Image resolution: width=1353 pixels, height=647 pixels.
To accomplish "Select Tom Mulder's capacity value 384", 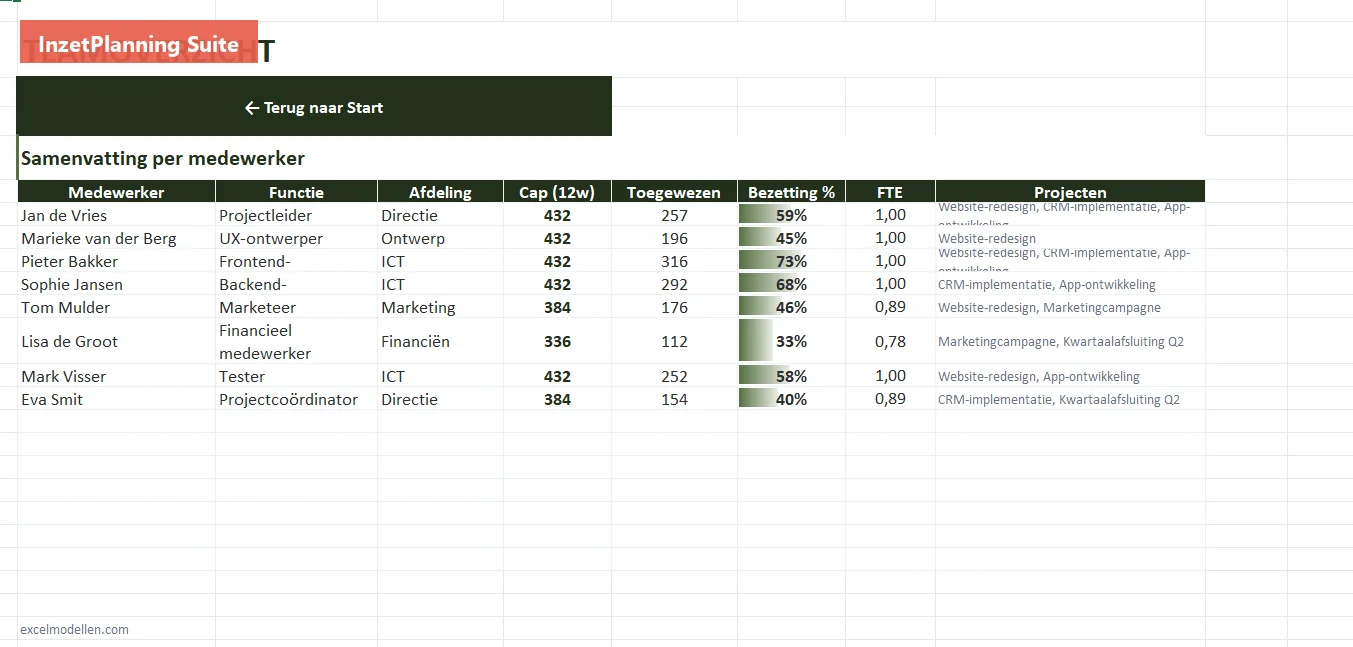I will 557,307.
